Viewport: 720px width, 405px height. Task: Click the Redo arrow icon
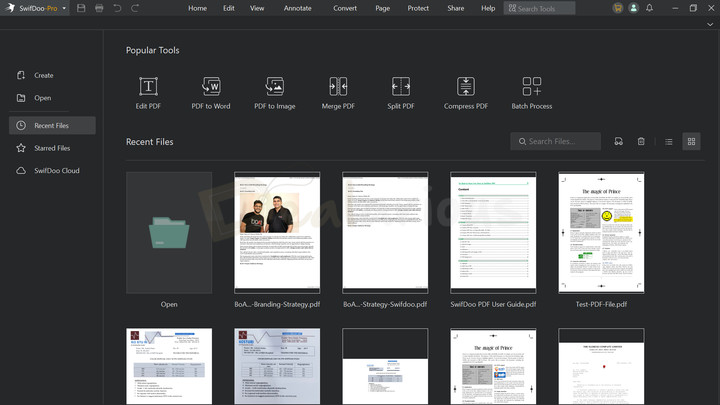coord(135,8)
